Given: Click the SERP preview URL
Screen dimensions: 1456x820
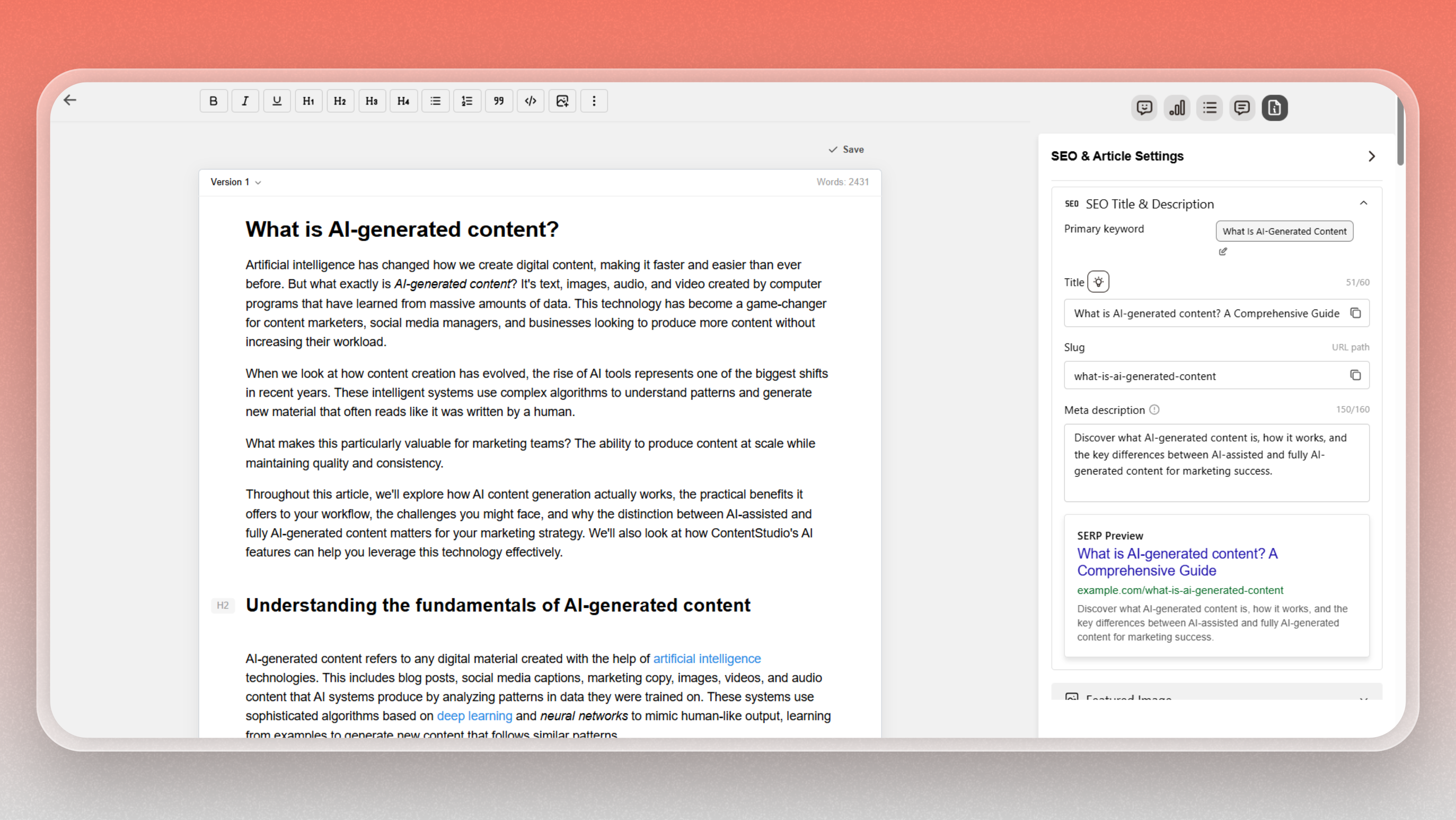Looking at the screenshot, I should pyautogui.click(x=1179, y=590).
